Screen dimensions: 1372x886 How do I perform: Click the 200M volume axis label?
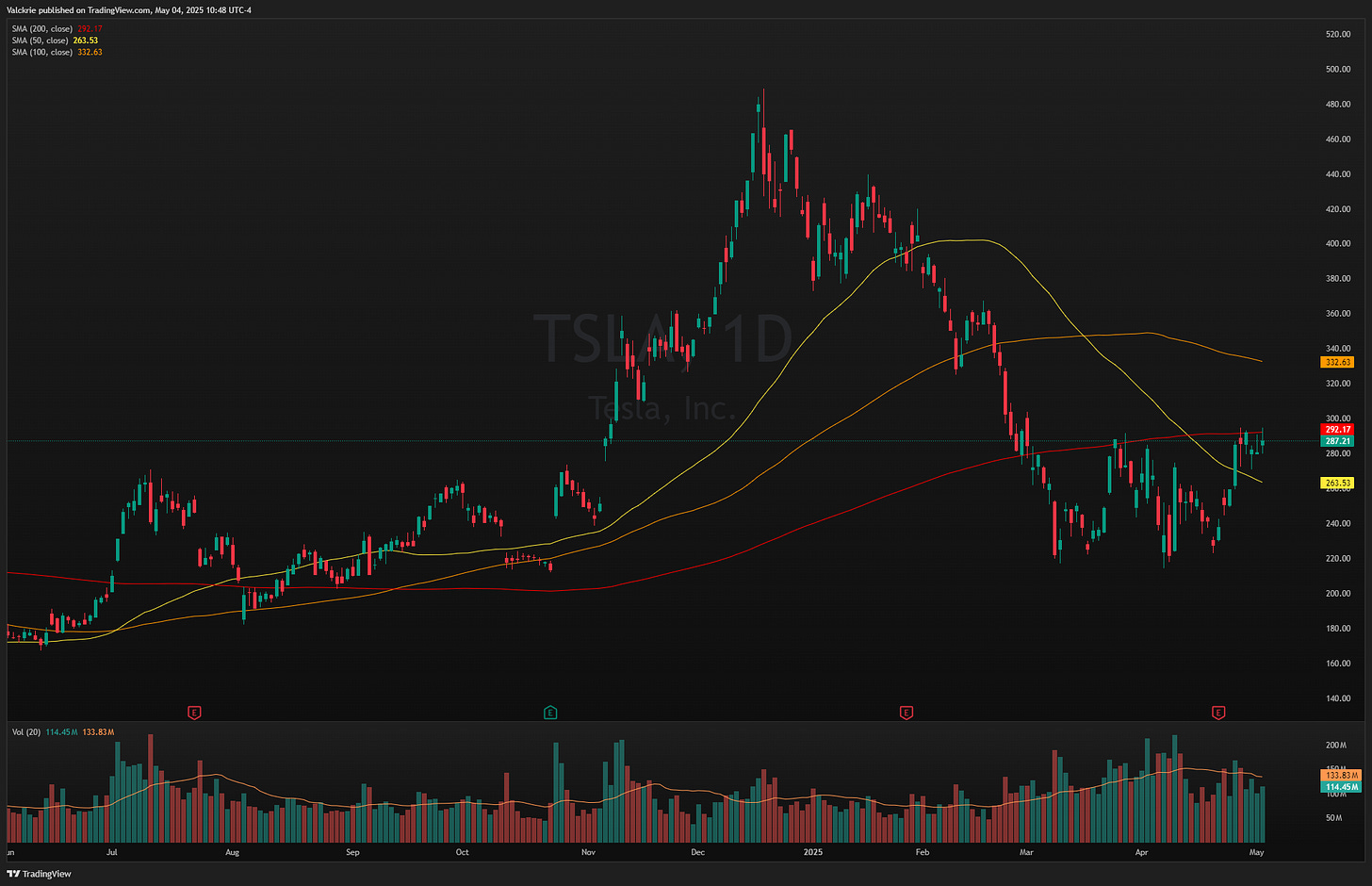1335,746
